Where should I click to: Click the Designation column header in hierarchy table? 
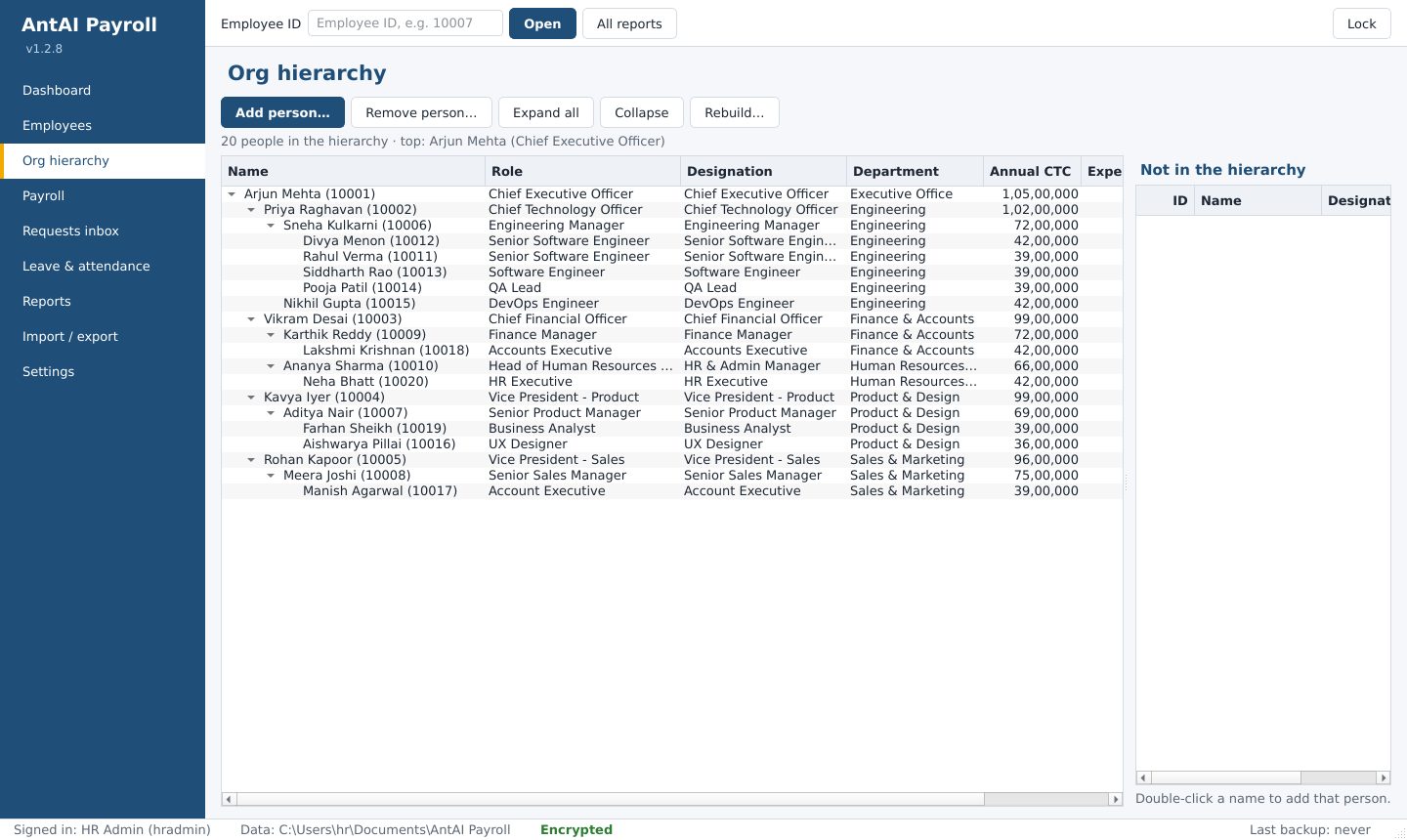tap(762, 171)
